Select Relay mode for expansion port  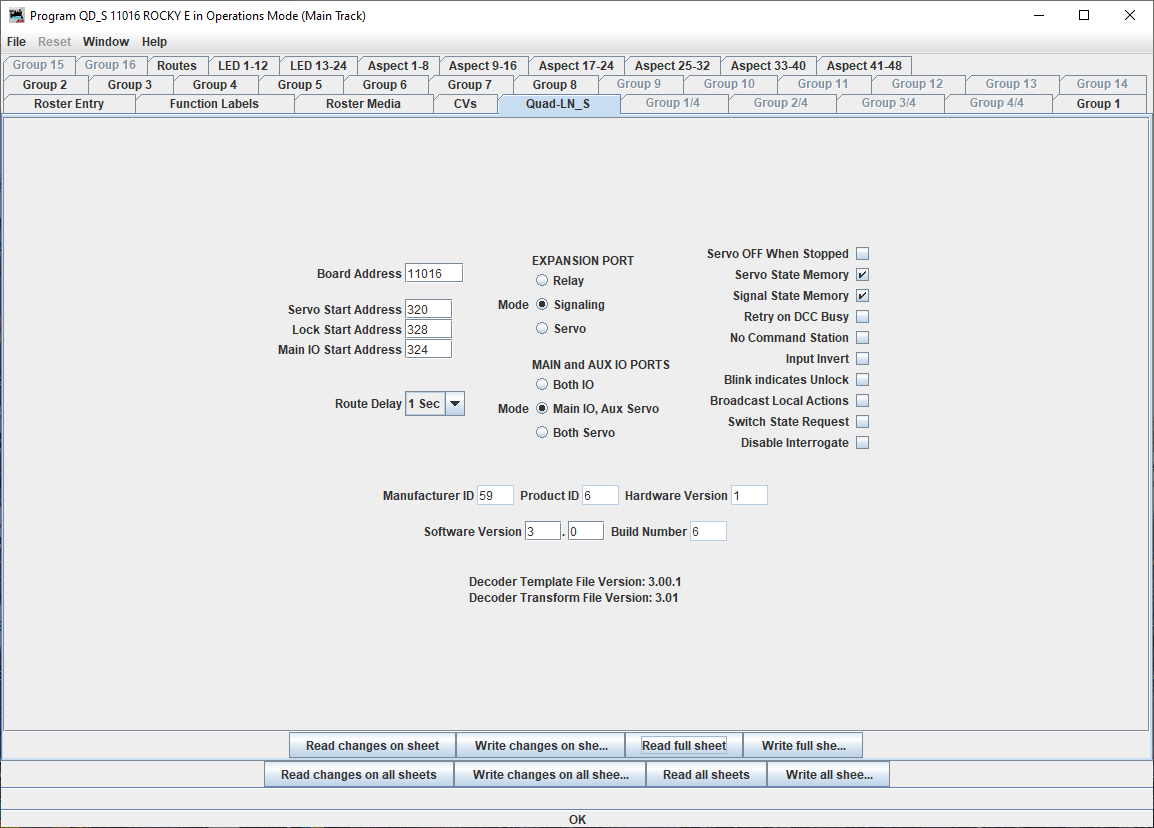tap(542, 281)
